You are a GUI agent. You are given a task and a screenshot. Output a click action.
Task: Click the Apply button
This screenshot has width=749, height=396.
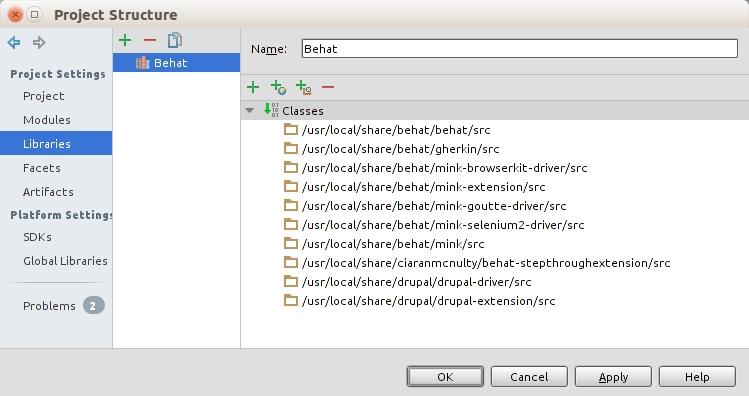click(613, 377)
